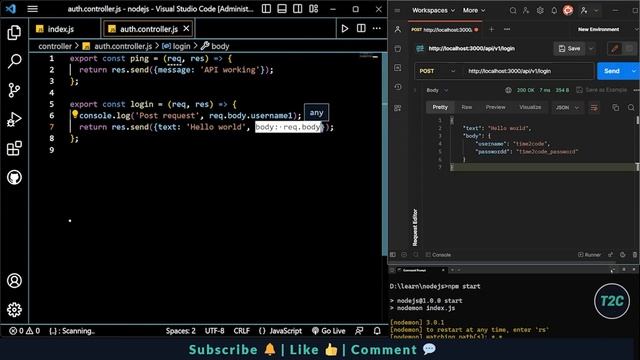Open the Run and Debug view

pos(14,120)
